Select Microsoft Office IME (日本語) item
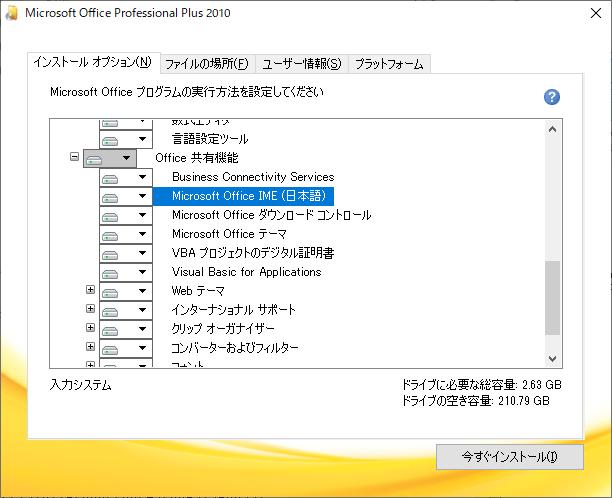This screenshot has height=498, width=612. [x=243, y=196]
